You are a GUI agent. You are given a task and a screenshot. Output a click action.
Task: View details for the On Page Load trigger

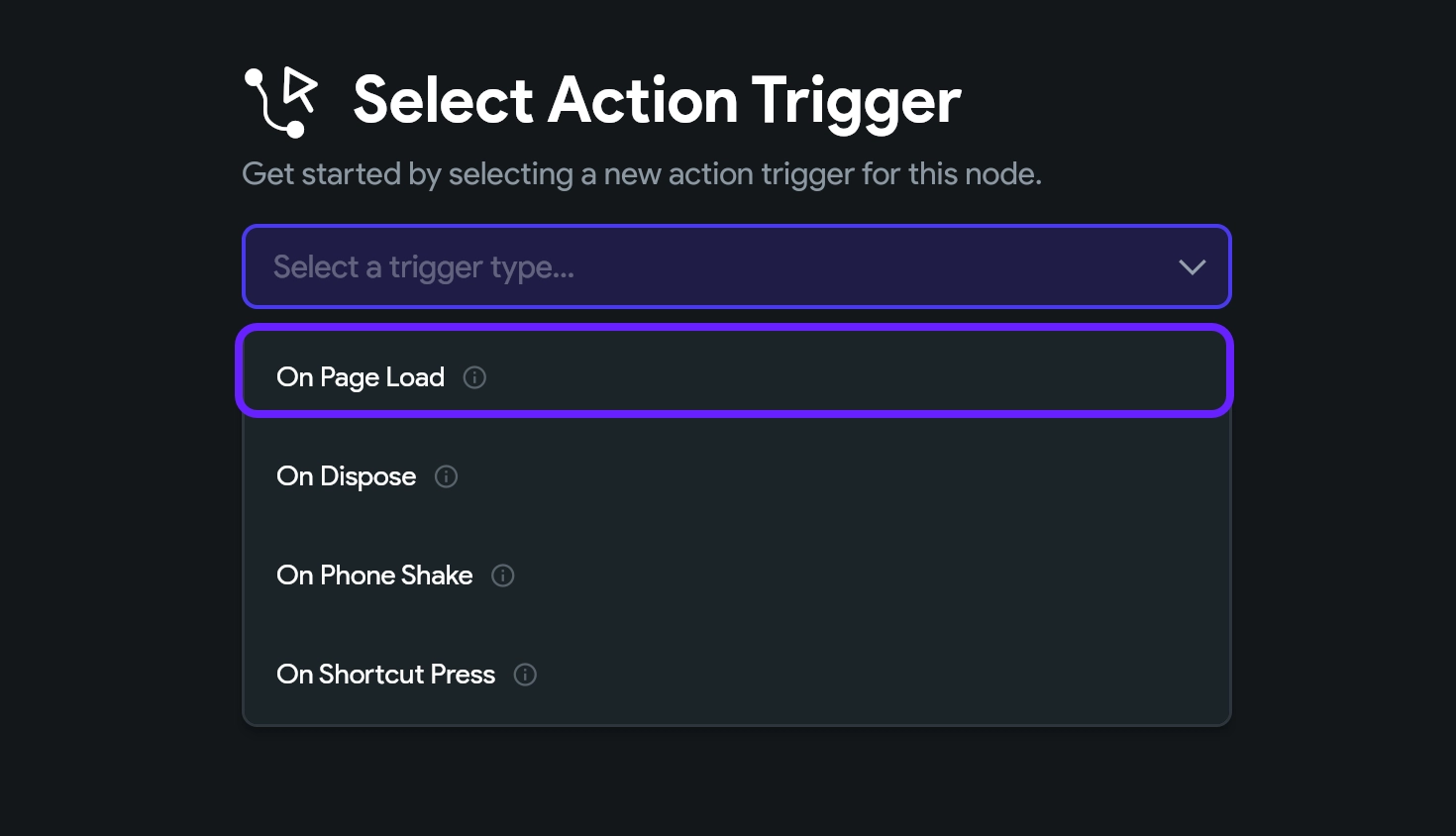pyautogui.click(x=474, y=377)
